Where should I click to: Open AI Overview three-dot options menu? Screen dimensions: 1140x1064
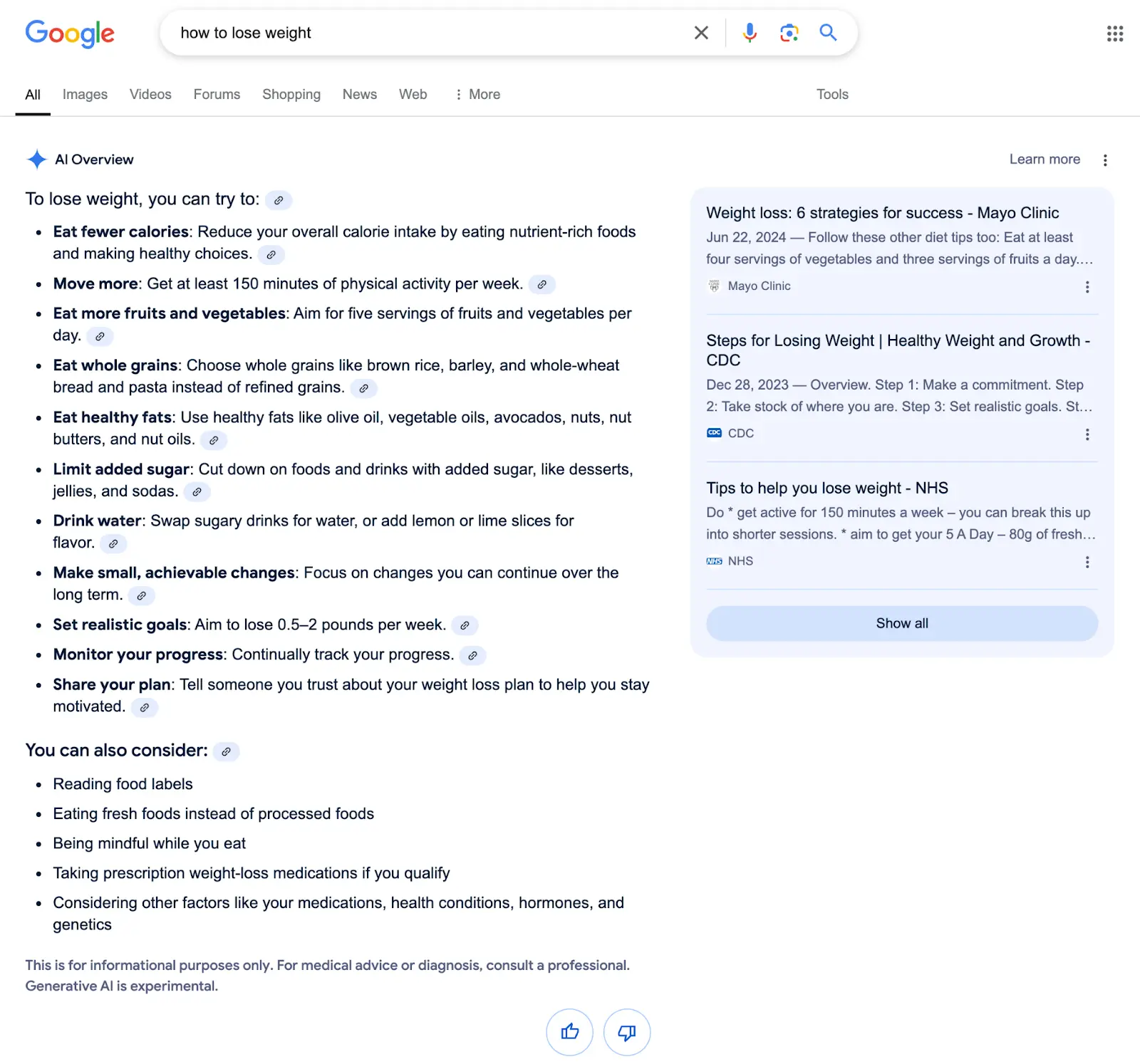point(1105,160)
